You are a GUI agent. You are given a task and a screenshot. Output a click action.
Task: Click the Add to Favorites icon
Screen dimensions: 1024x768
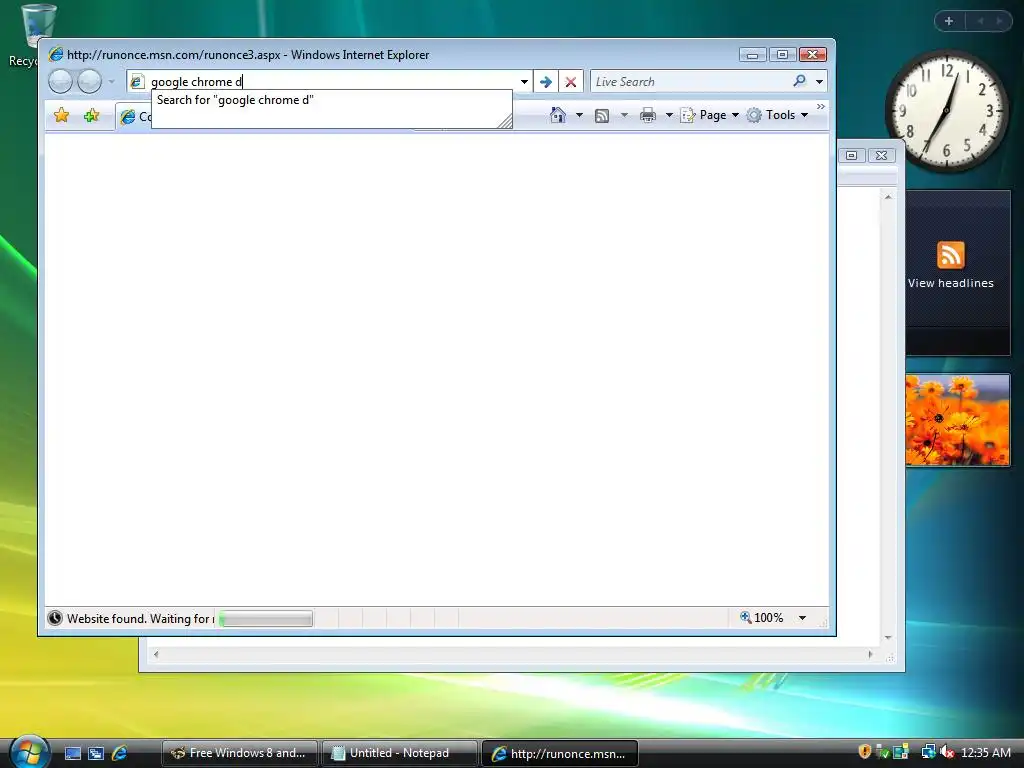point(91,116)
